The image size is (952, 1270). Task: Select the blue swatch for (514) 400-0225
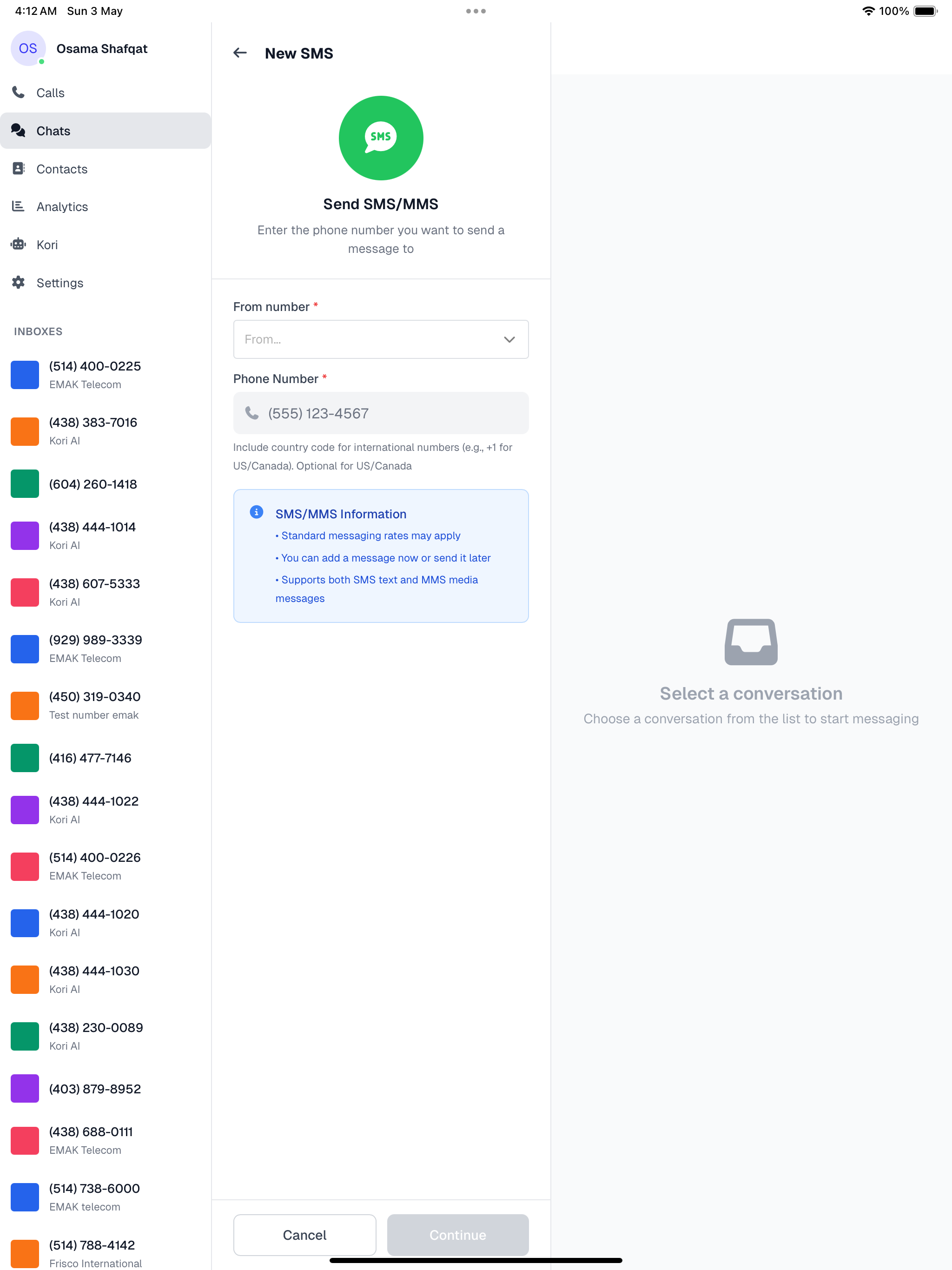coord(25,375)
